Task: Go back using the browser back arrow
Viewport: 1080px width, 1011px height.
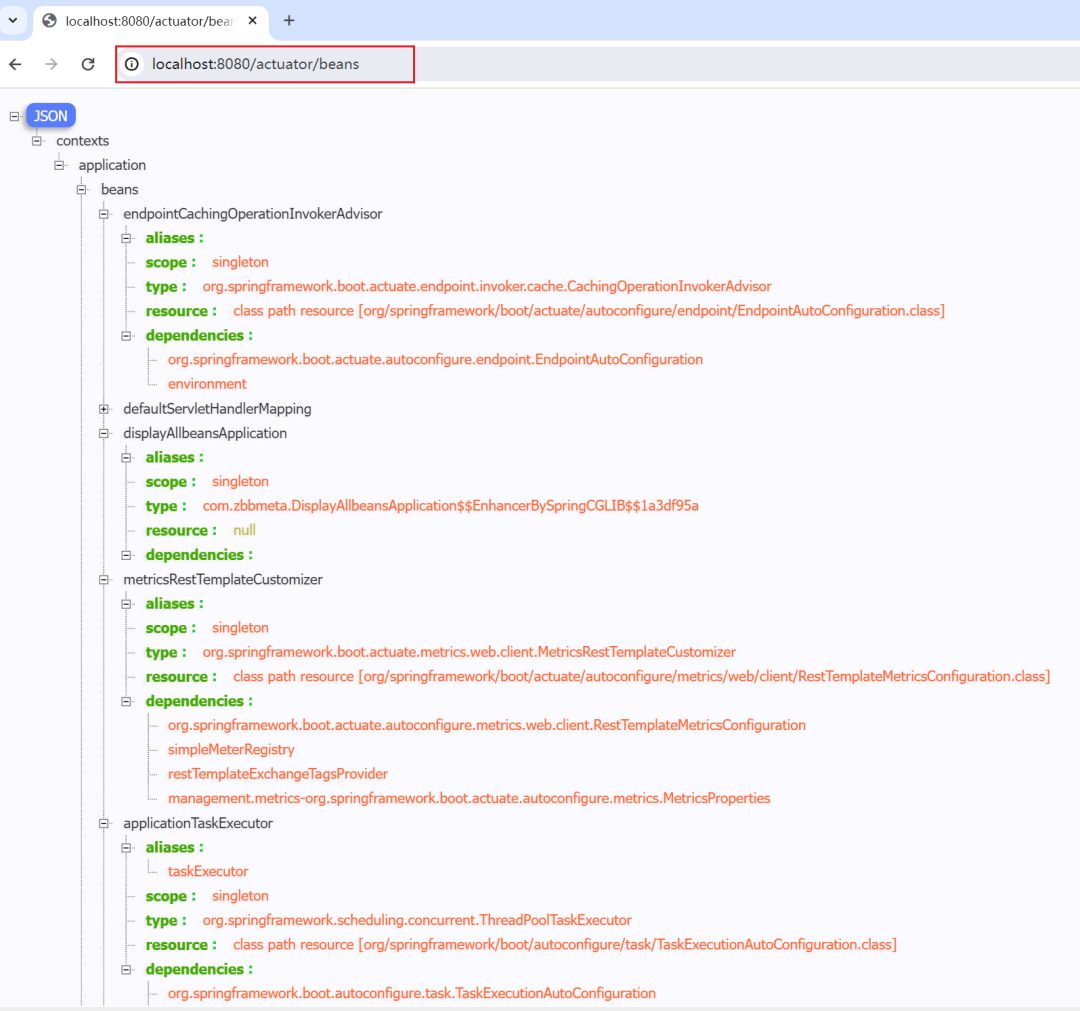Action: pos(15,64)
